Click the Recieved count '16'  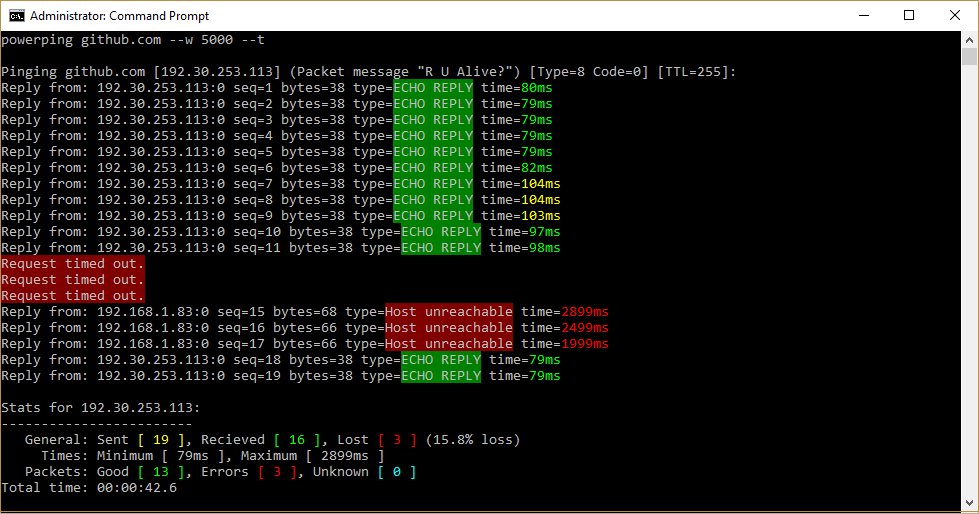click(x=297, y=440)
